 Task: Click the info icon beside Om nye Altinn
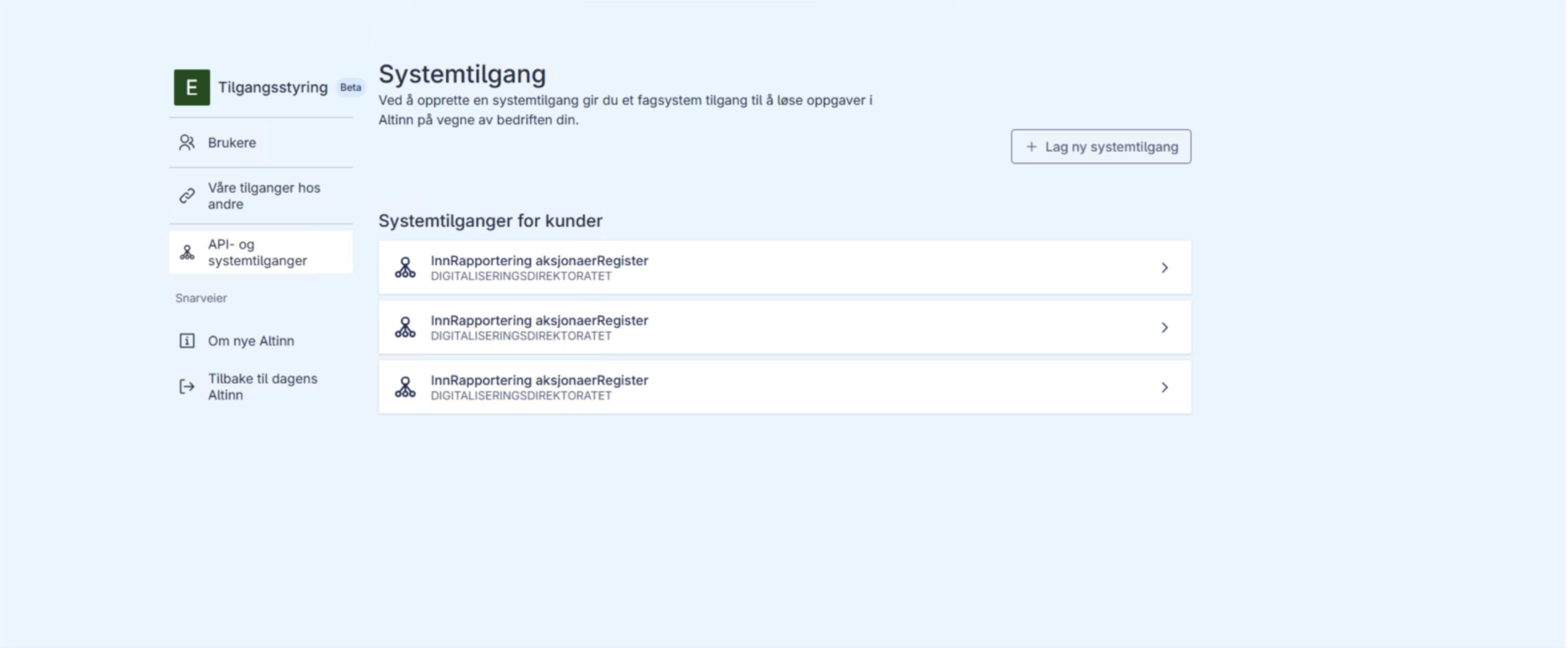[x=187, y=341]
